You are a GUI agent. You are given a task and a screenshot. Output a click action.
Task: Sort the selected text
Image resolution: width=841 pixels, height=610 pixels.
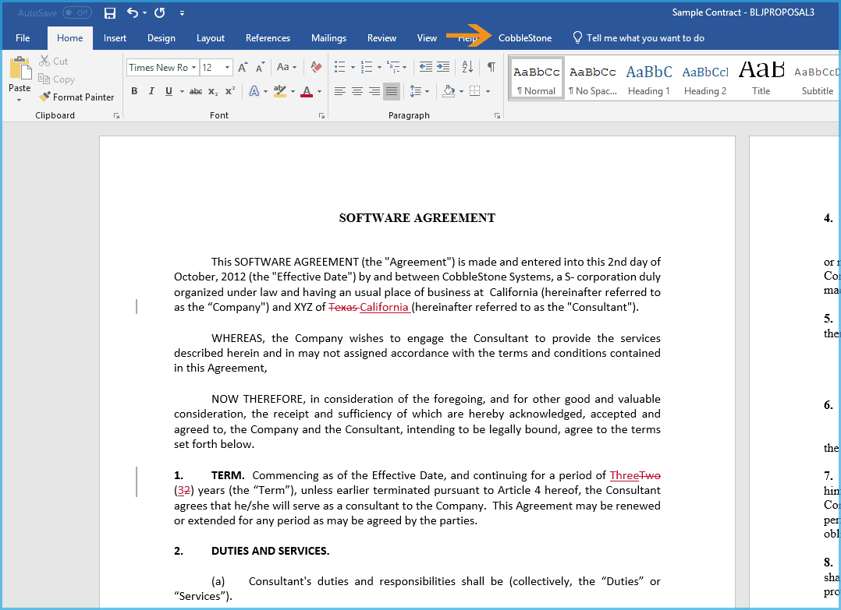pos(467,67)
